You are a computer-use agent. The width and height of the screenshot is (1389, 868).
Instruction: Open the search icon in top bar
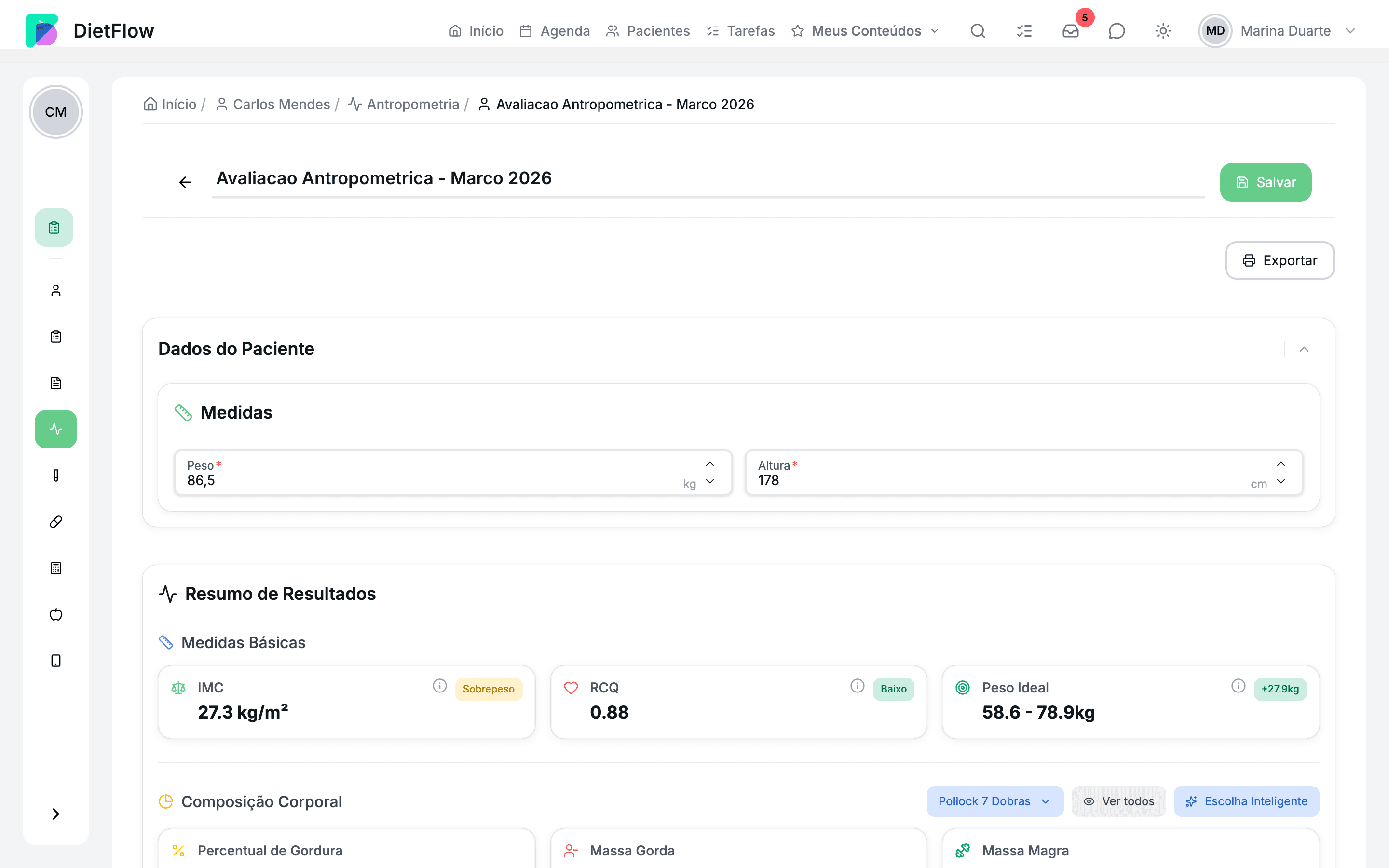(x=978, y=31)
